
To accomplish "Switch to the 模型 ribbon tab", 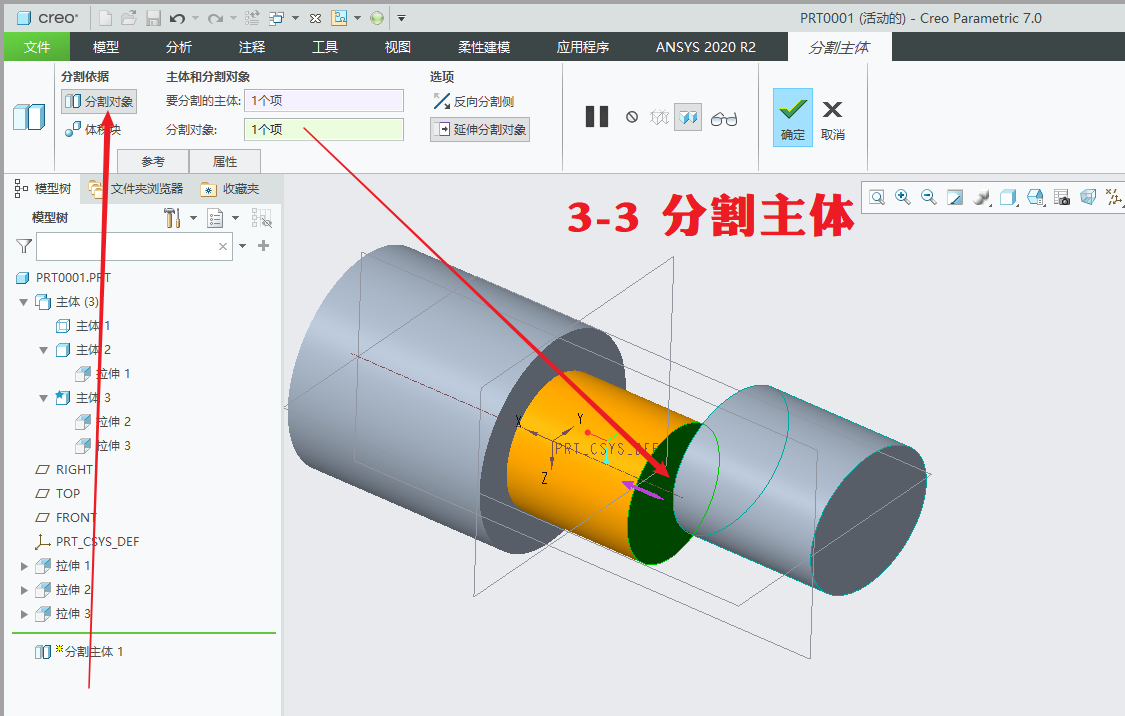I will tap(106, 47).
